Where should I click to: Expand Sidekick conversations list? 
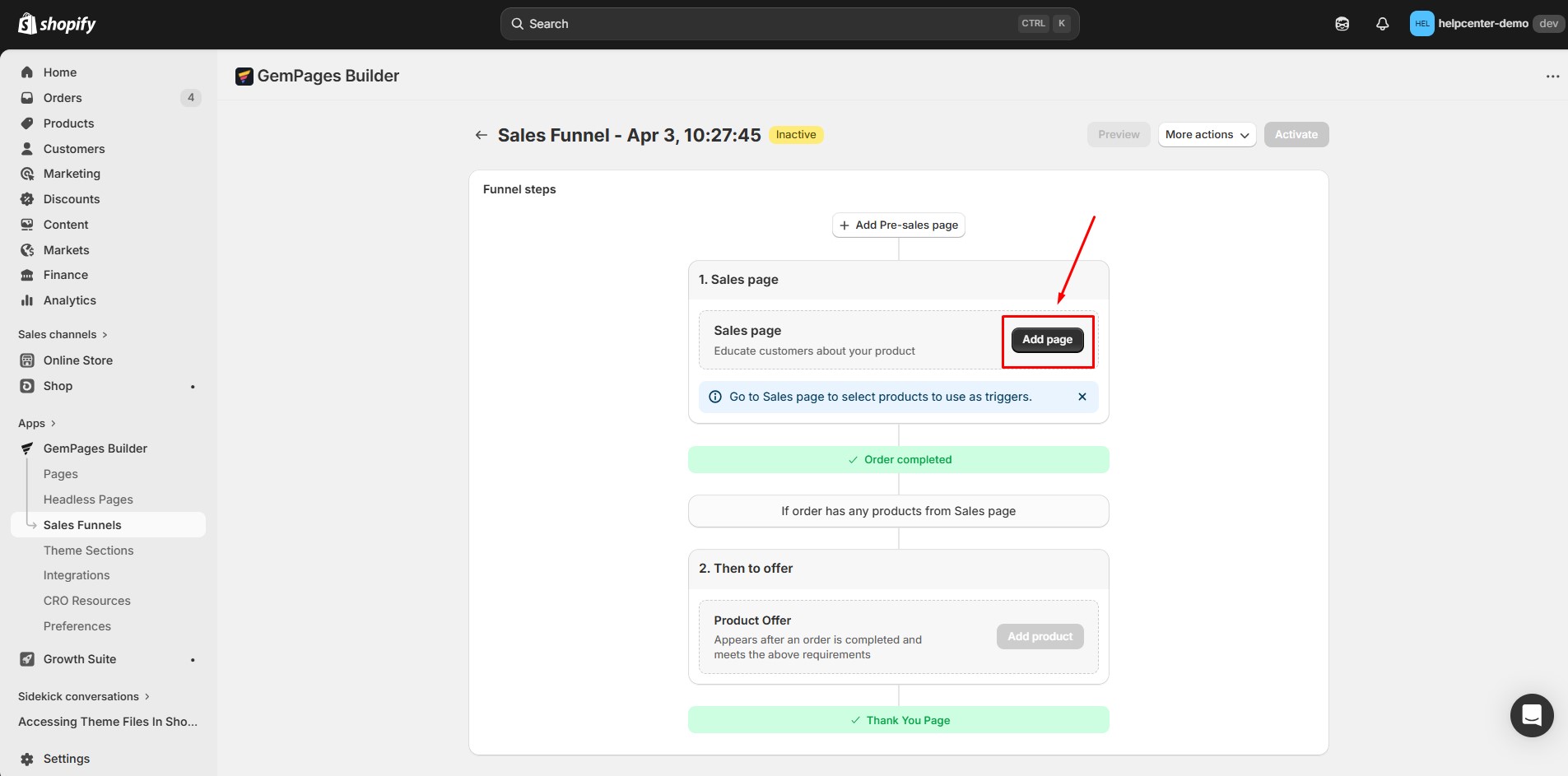[x=83, y=696]
